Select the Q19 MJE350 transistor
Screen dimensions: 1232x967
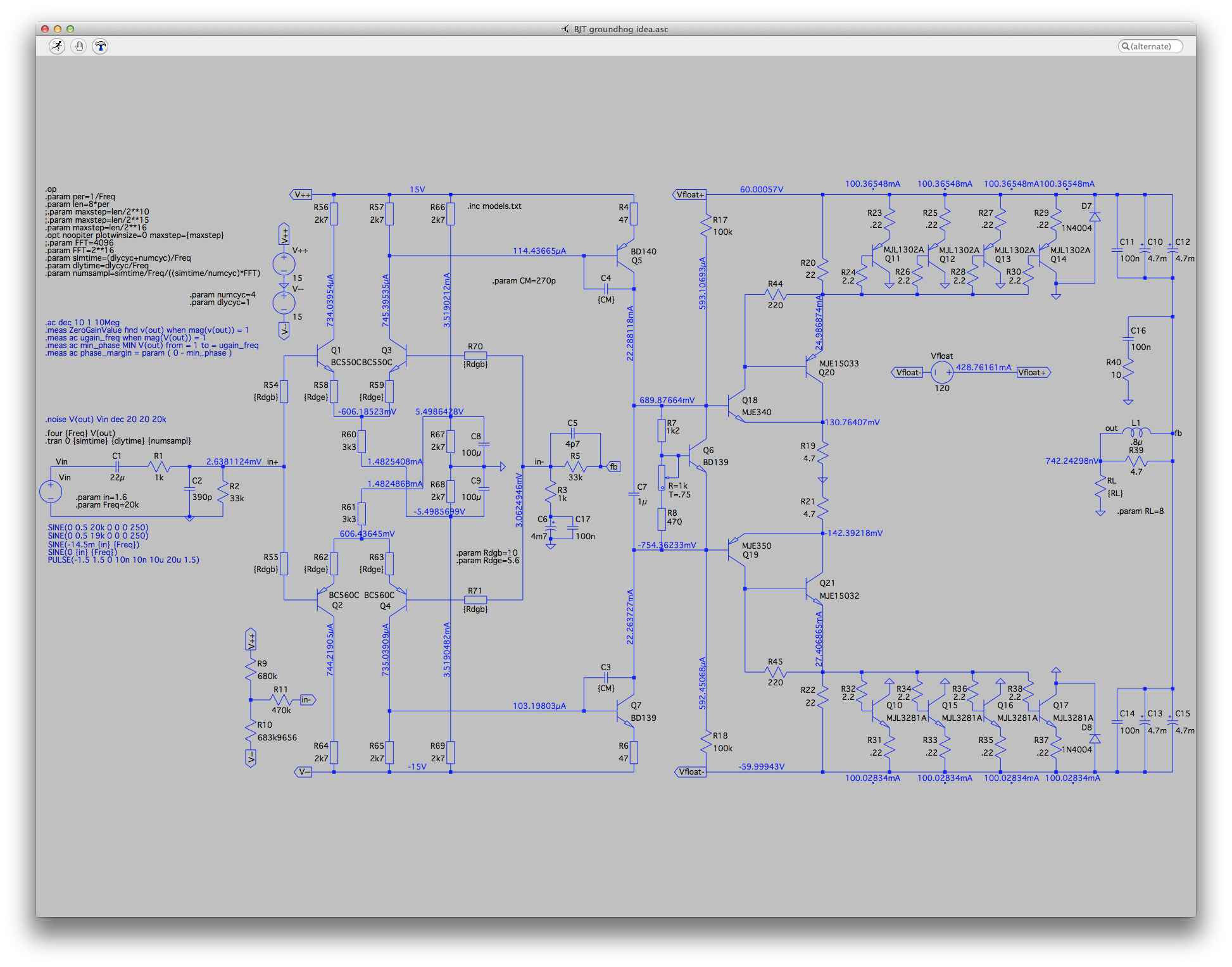736,550
